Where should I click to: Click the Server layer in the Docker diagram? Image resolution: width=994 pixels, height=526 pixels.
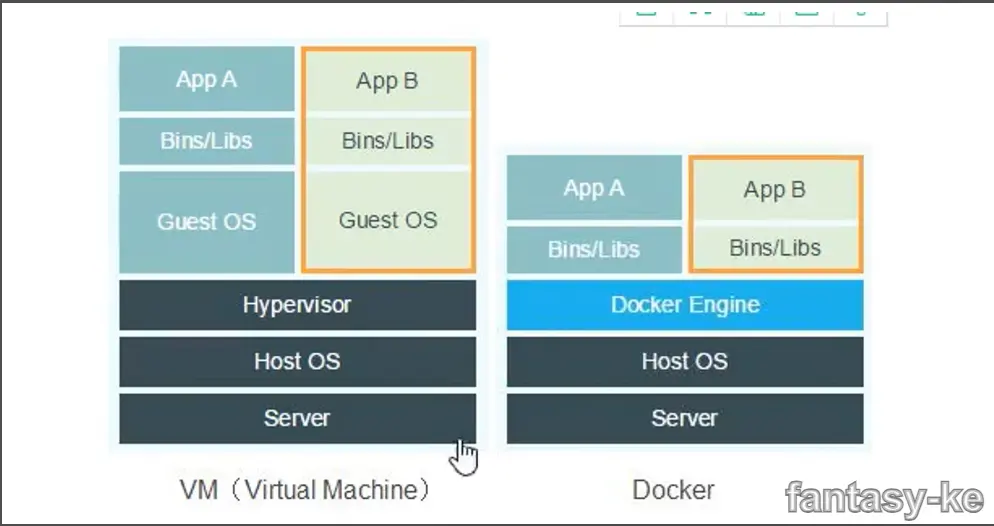[x=685, y=418]
